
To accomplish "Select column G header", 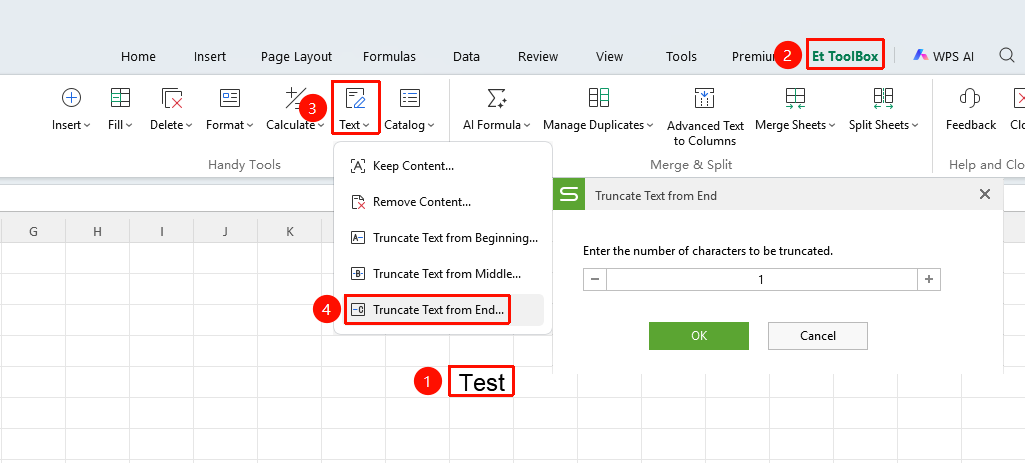I will pos(33,231).
